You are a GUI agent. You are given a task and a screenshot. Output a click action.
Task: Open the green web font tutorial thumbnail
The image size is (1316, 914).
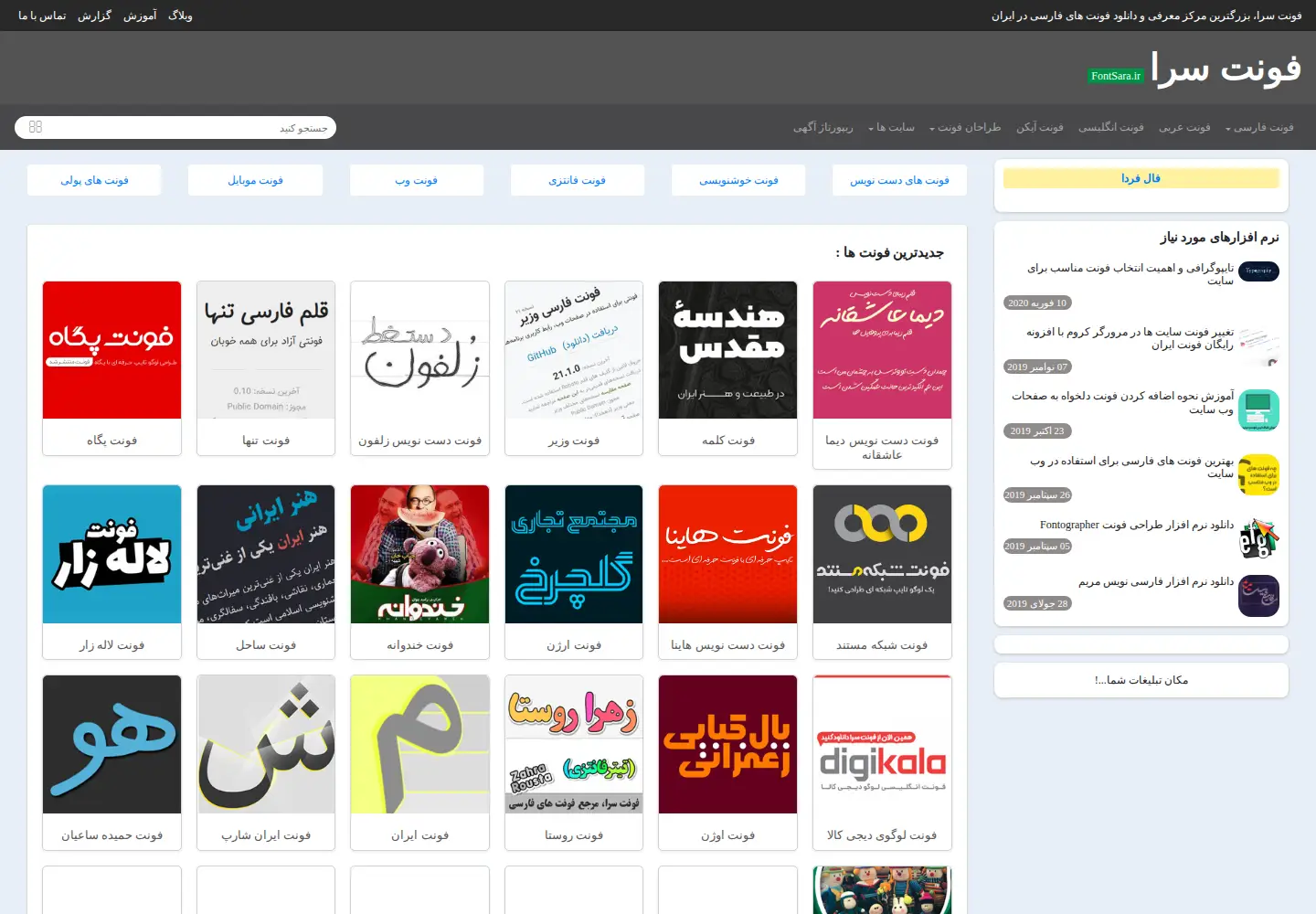1258,410
